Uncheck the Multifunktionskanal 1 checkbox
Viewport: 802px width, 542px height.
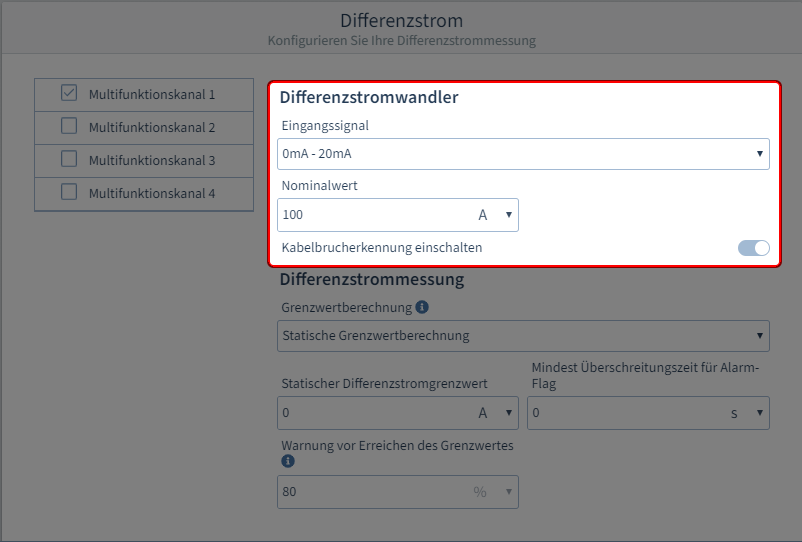point(69,93)
